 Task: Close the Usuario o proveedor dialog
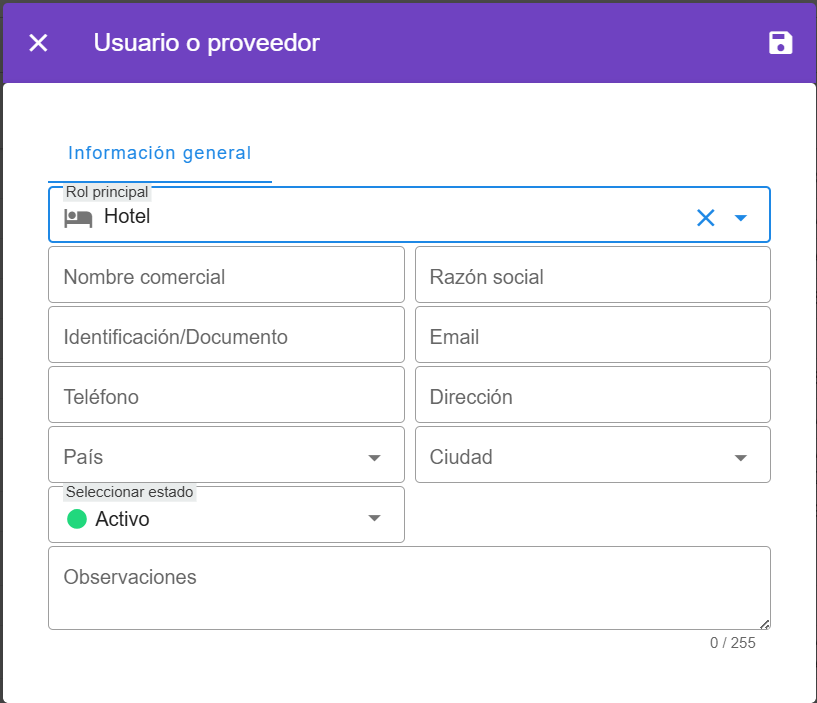pyautogui.click(x=38, y=43)
